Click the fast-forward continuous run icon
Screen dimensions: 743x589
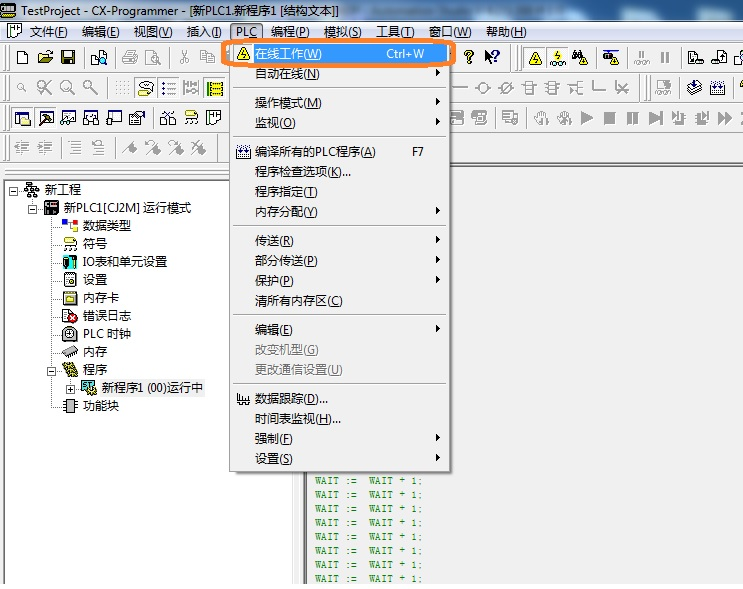[x=725, y=118]
